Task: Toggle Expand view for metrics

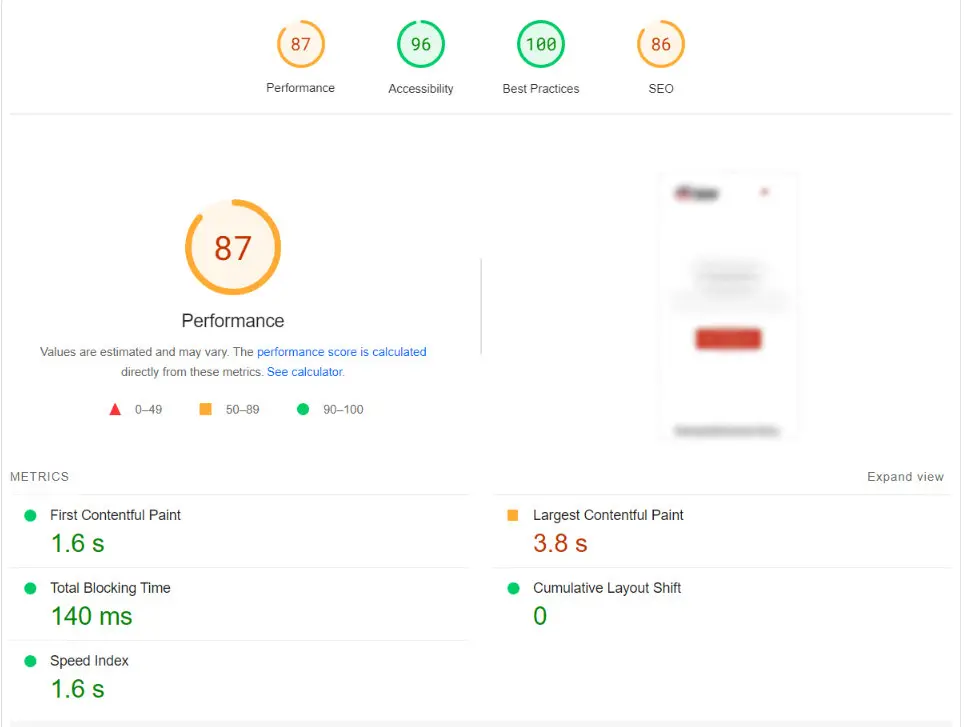Action: coord(905,477)
